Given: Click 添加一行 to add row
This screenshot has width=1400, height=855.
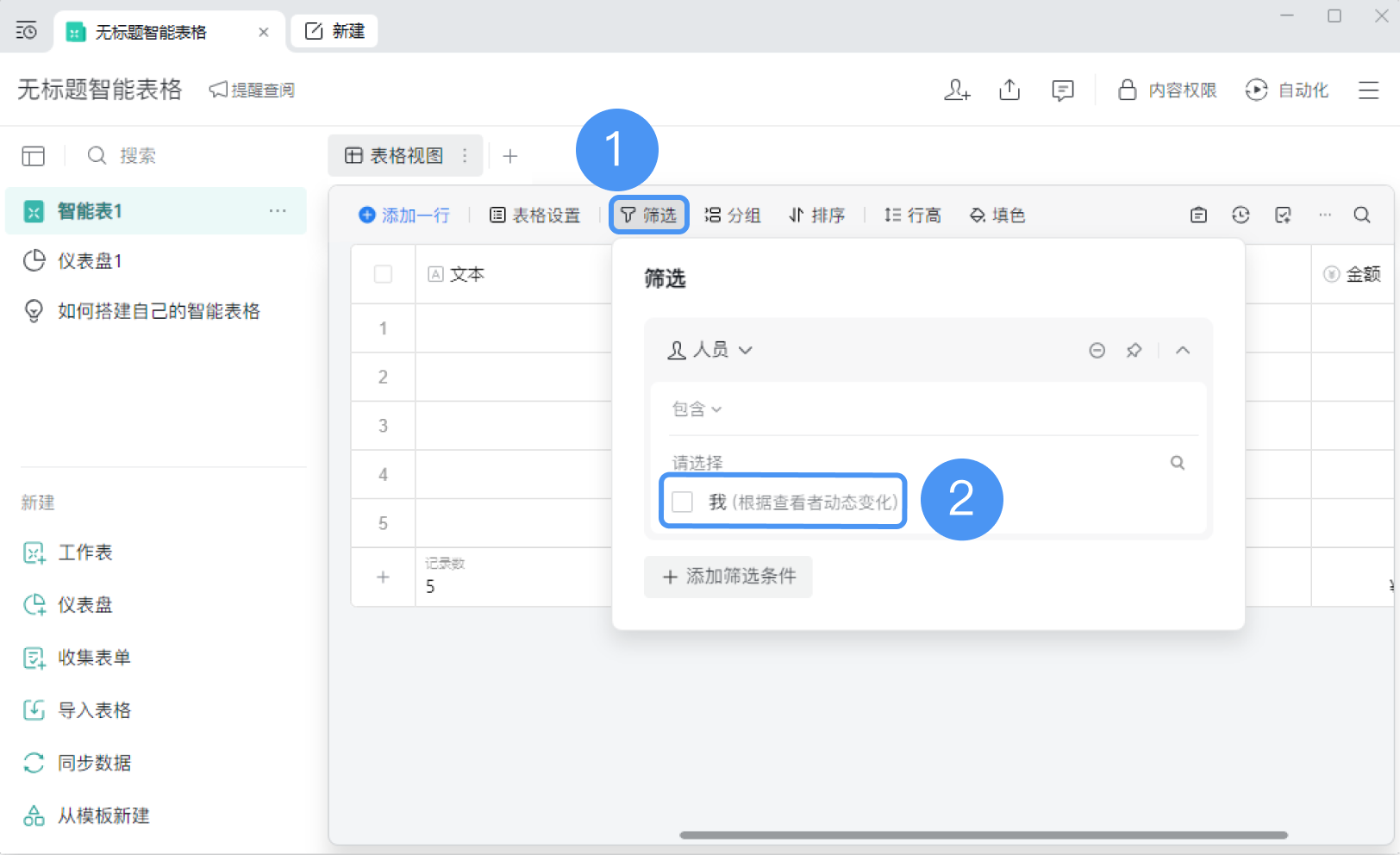Looking at the screenshot, I should coord(404,215).
